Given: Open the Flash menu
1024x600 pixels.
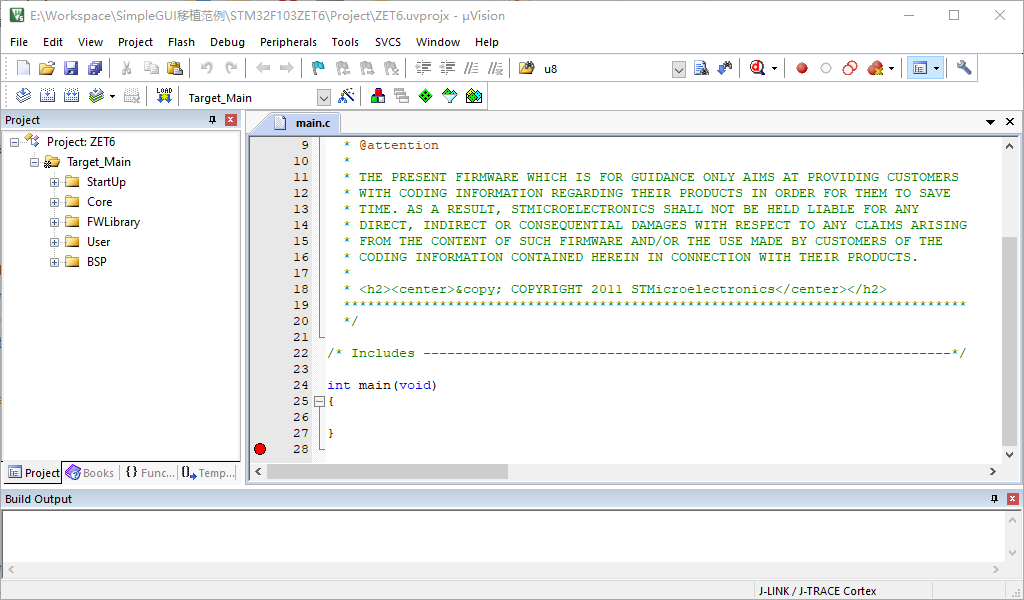Looking at the screenshot, I should click(181, 42).
